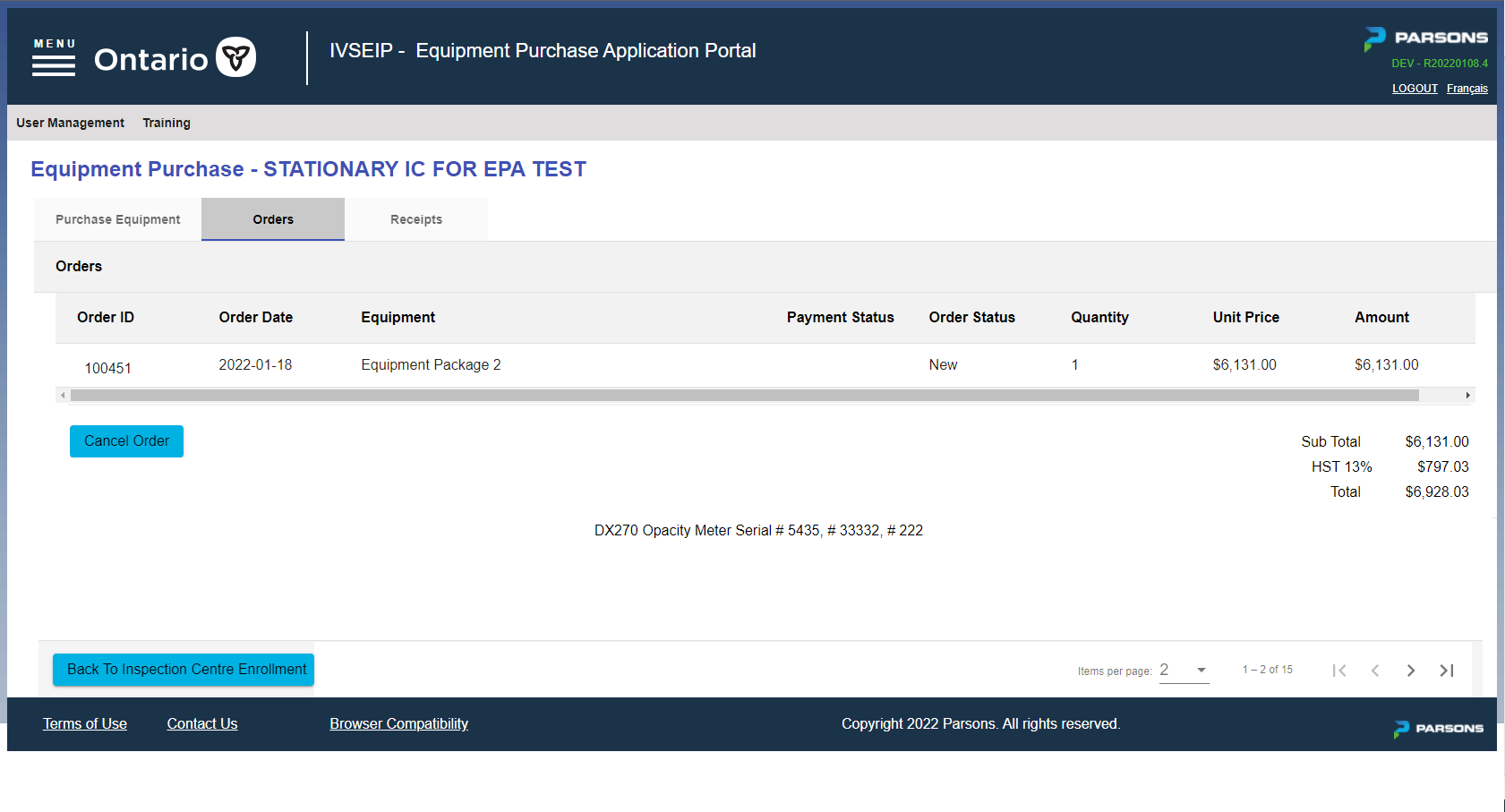Advance to the next page of orders
This screenshot has width=1505, height=812.
point(1411,670)
